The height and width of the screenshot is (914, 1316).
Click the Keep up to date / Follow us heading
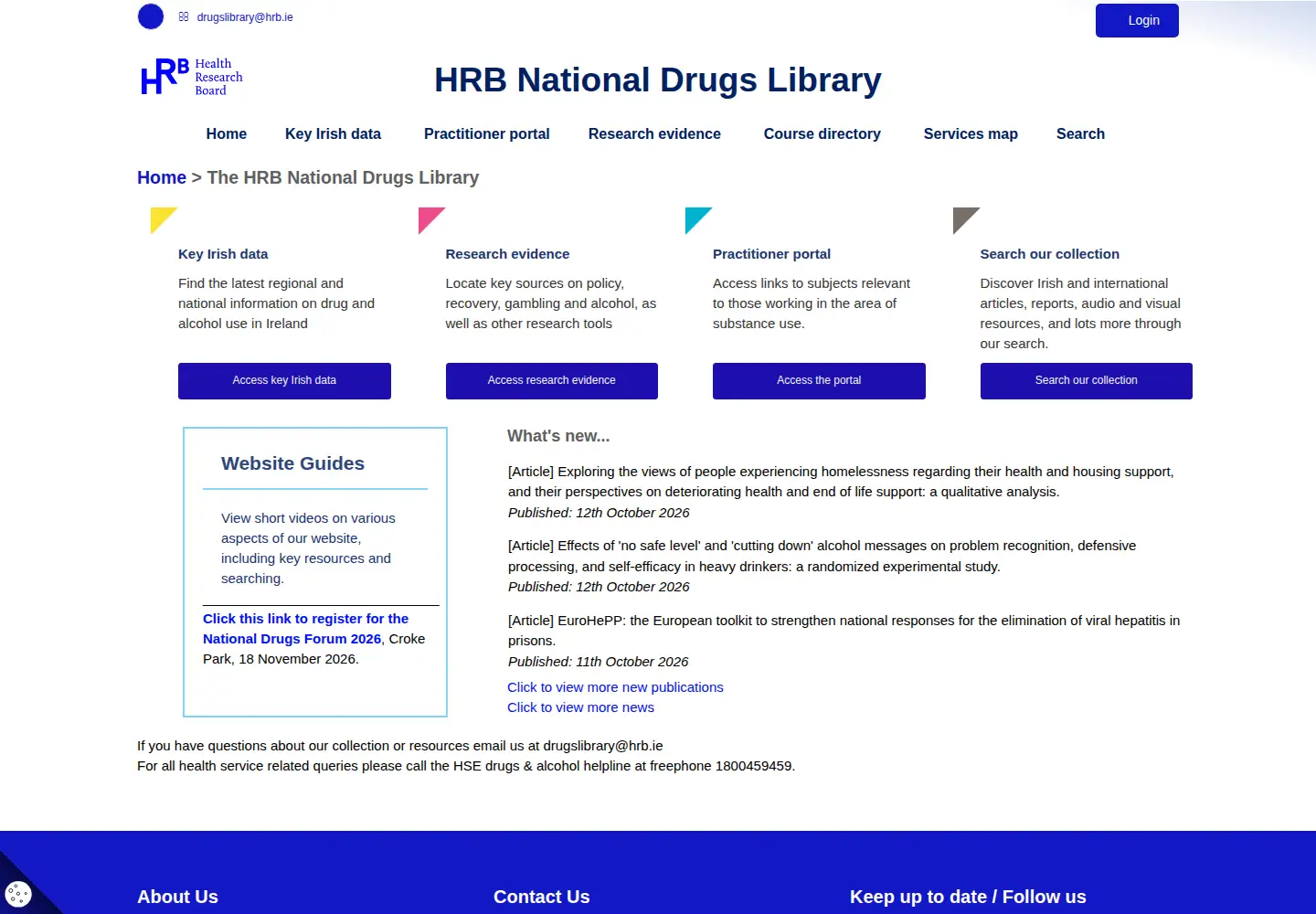tap(968, 897)
